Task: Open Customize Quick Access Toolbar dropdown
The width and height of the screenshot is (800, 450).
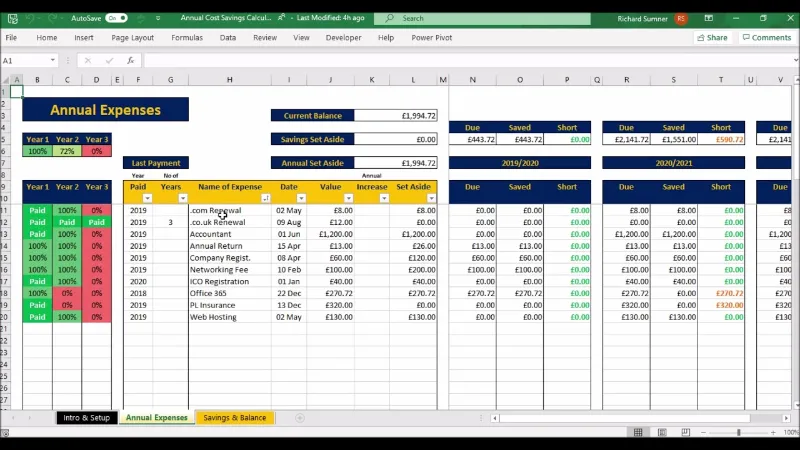Action: coord(158,18)
